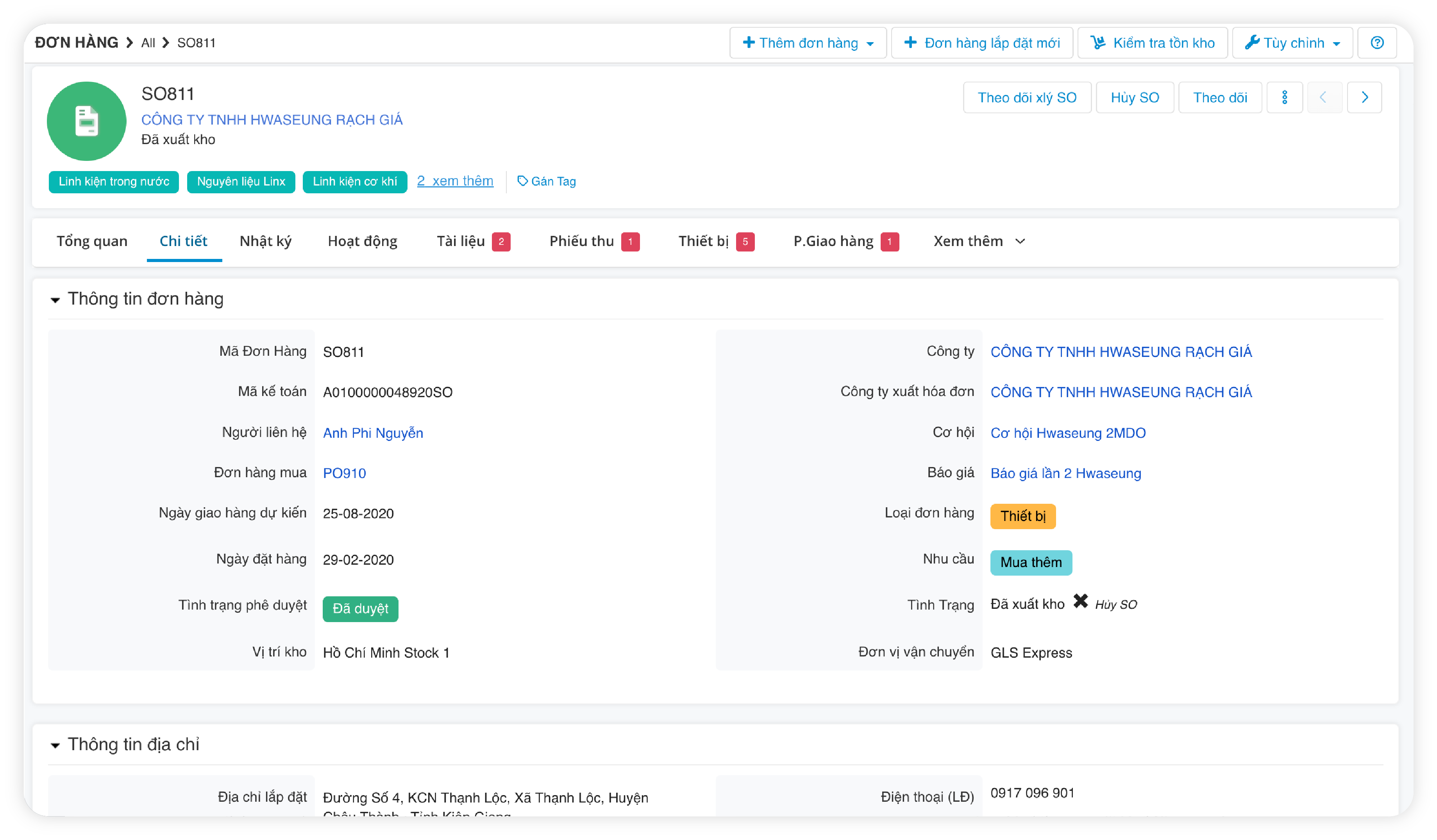Screen dimensions: 1437x840
Task: Click Kiểm tra tồn kho cart button
Action: (1152, 43)
